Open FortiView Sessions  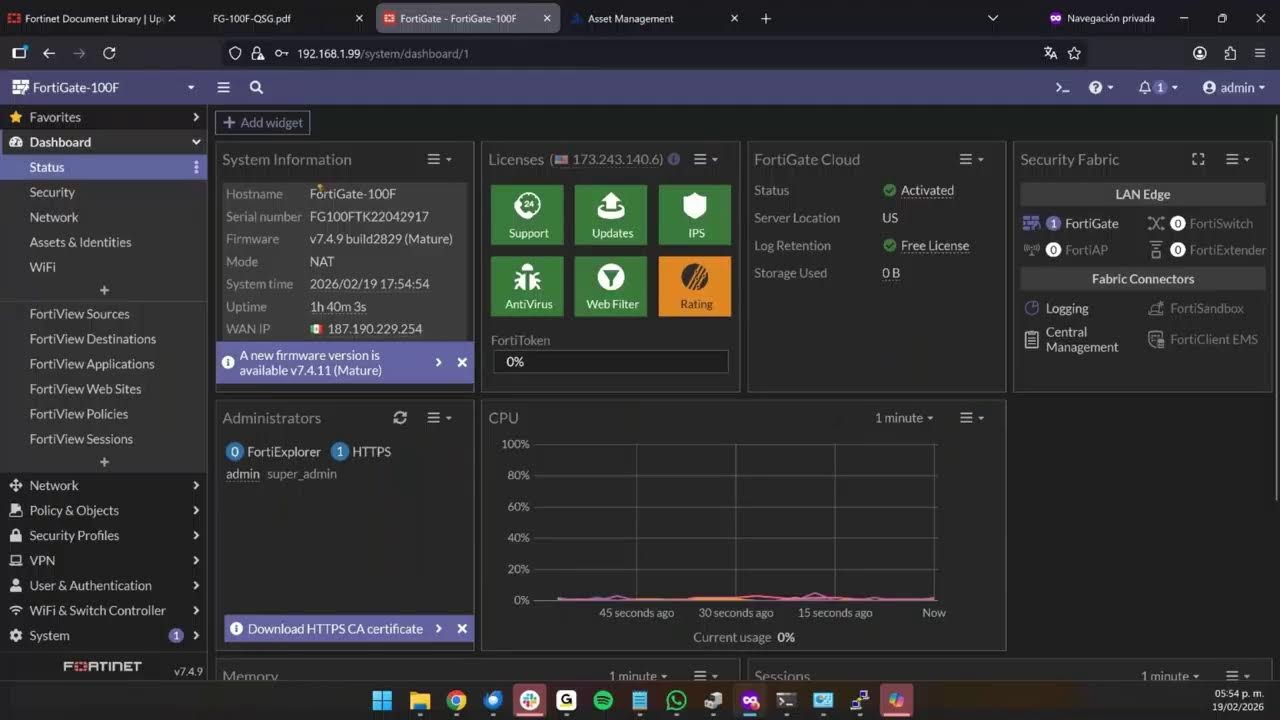point(81,439)
